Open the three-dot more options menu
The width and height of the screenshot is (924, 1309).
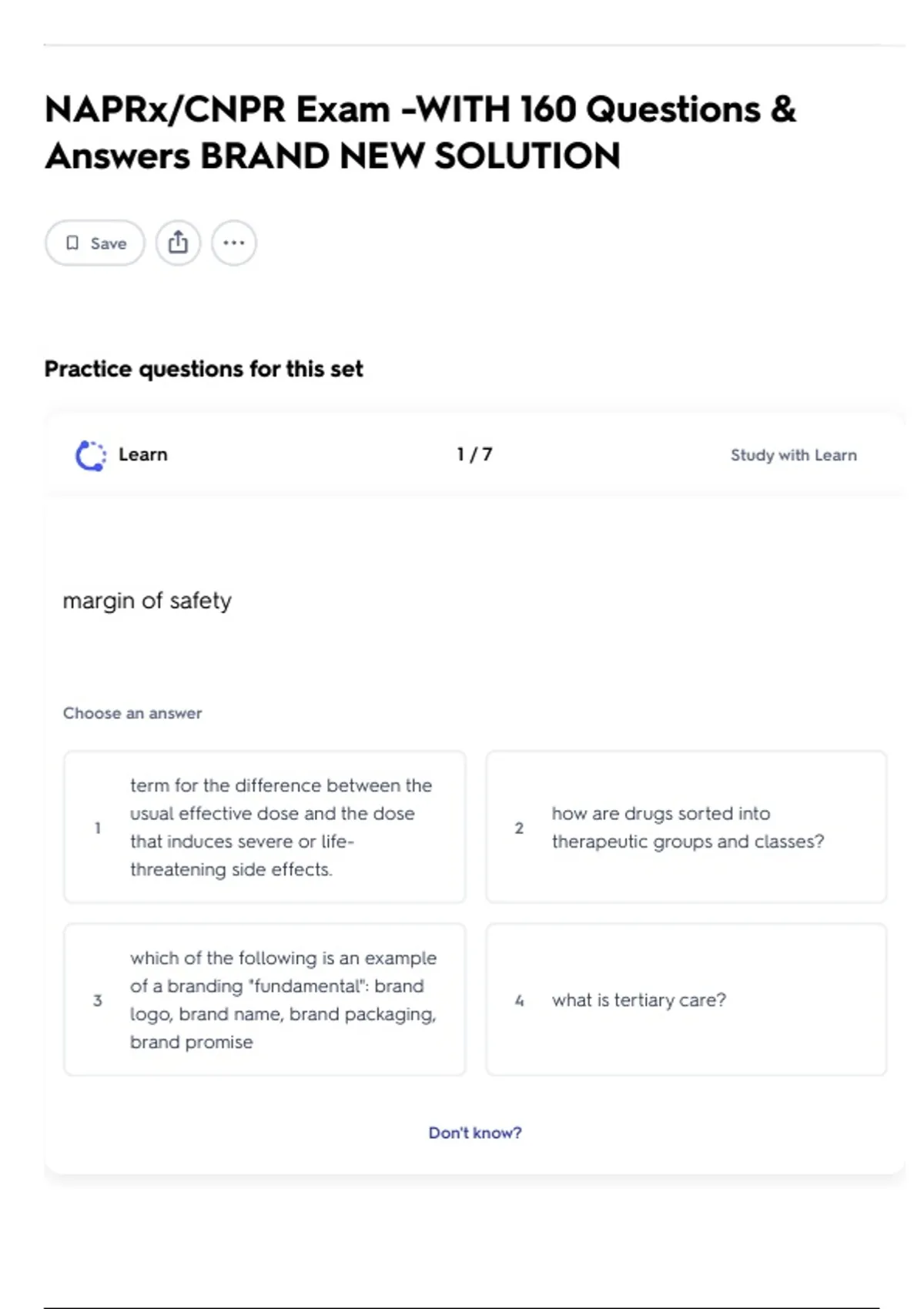233,243
